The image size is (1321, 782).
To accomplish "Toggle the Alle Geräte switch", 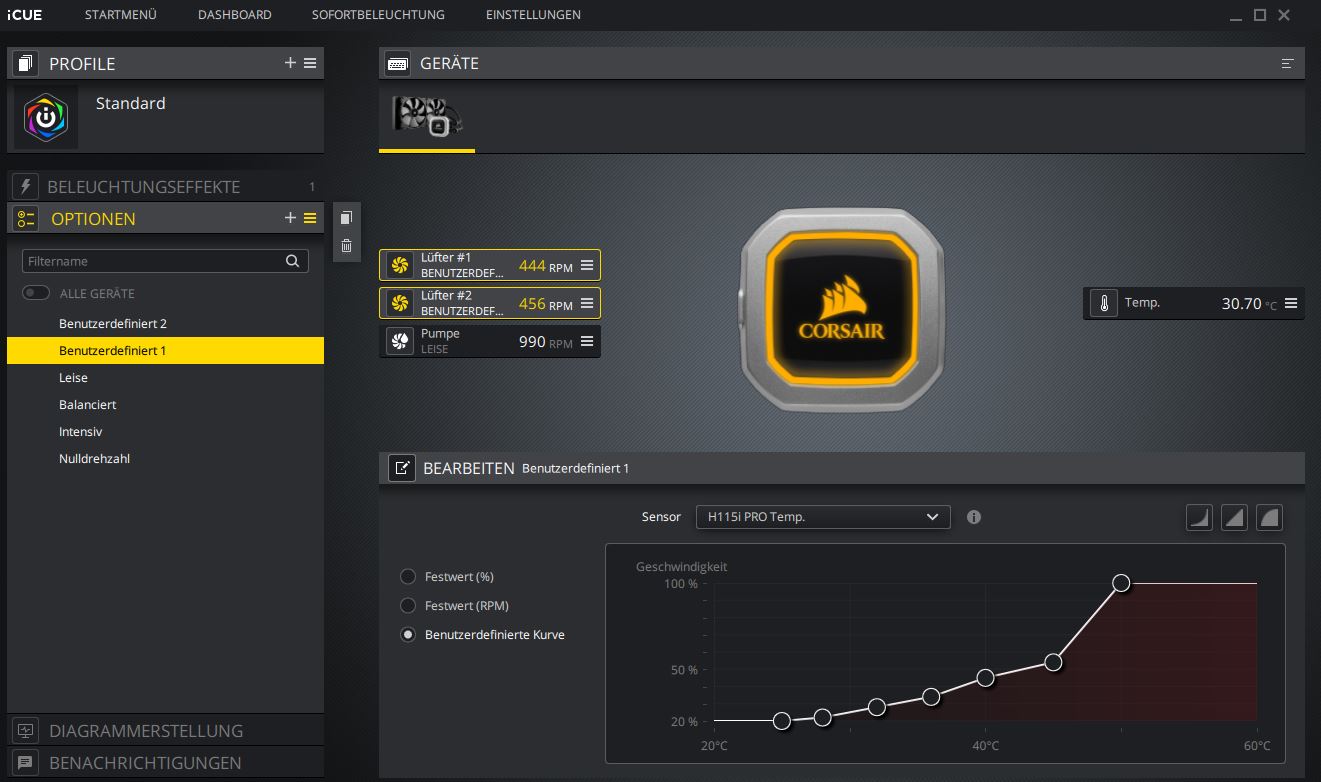I will [x=37, y=293].
